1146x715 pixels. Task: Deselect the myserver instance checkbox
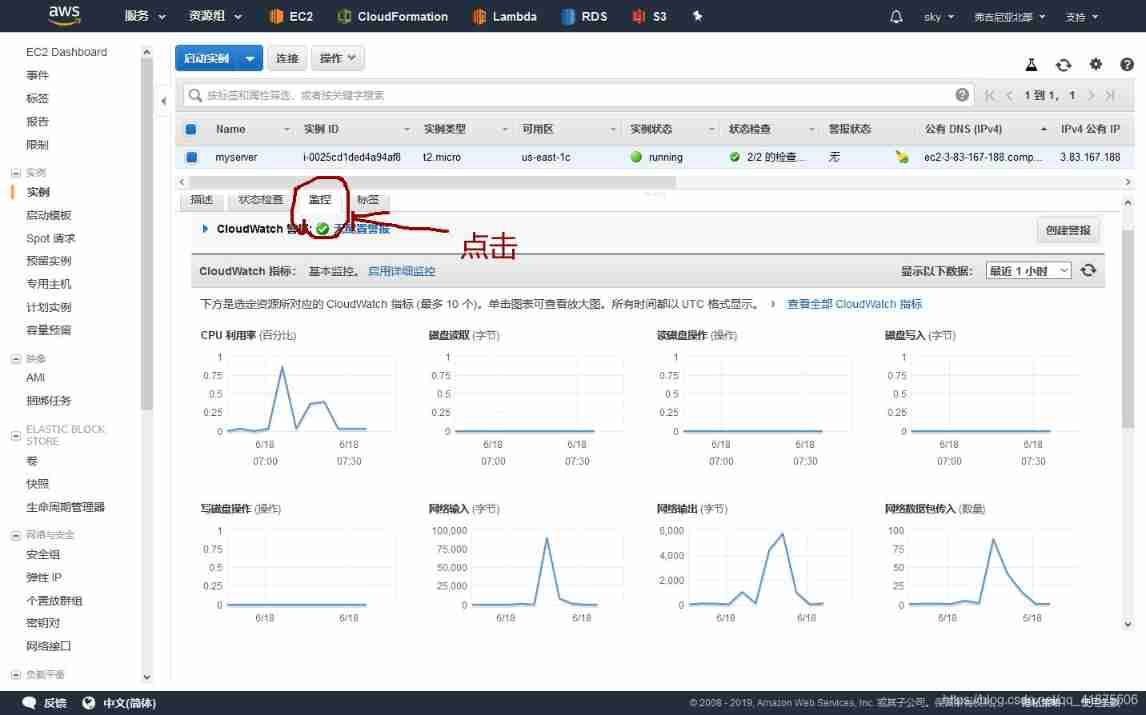192,157
